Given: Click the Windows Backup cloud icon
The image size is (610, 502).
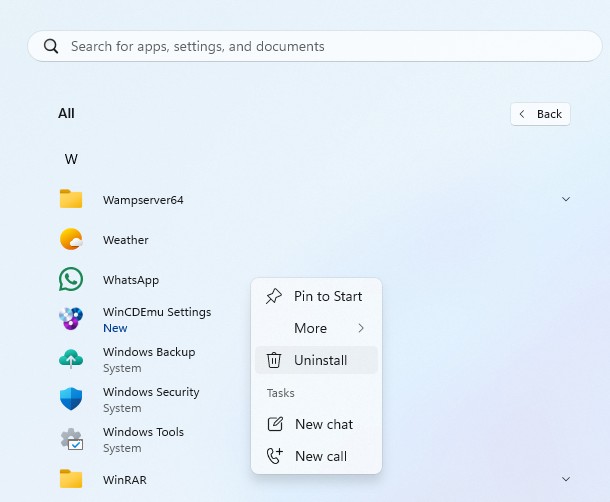Looking at the screenshot, I should [71, 359].
